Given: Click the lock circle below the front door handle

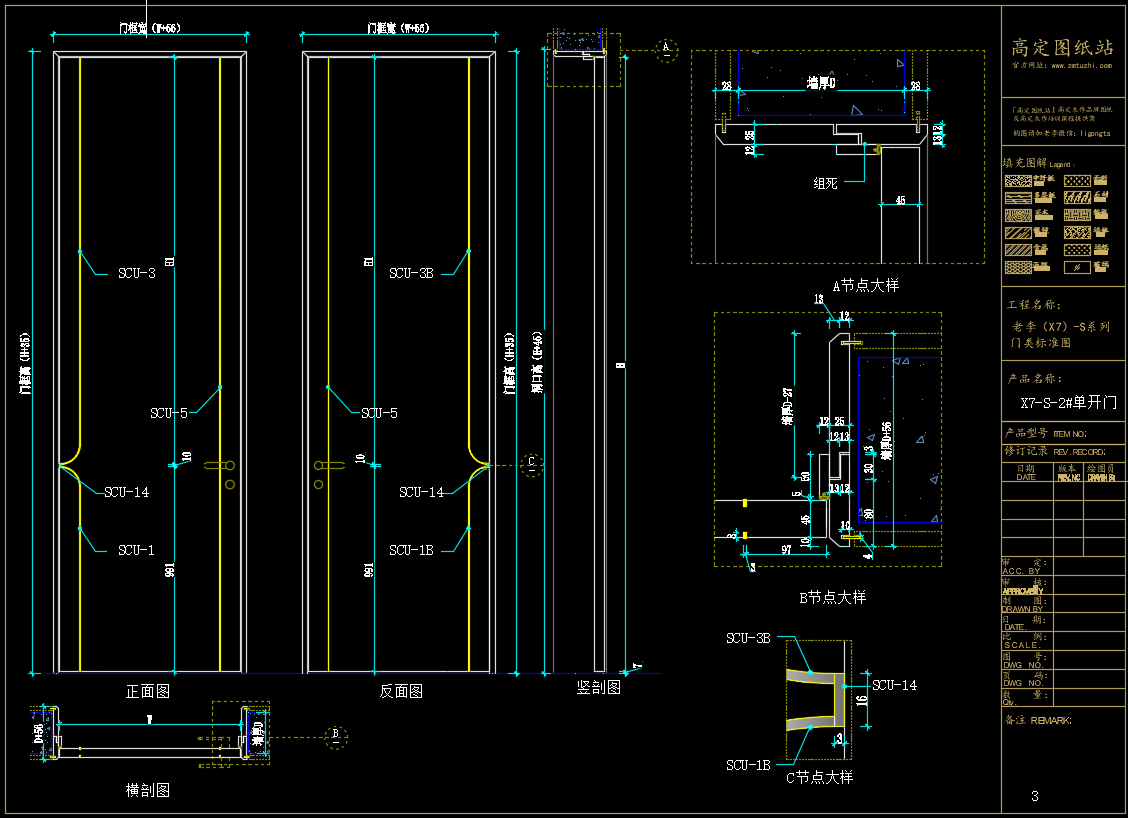Looking at the screenshot, I should [229, 484].
